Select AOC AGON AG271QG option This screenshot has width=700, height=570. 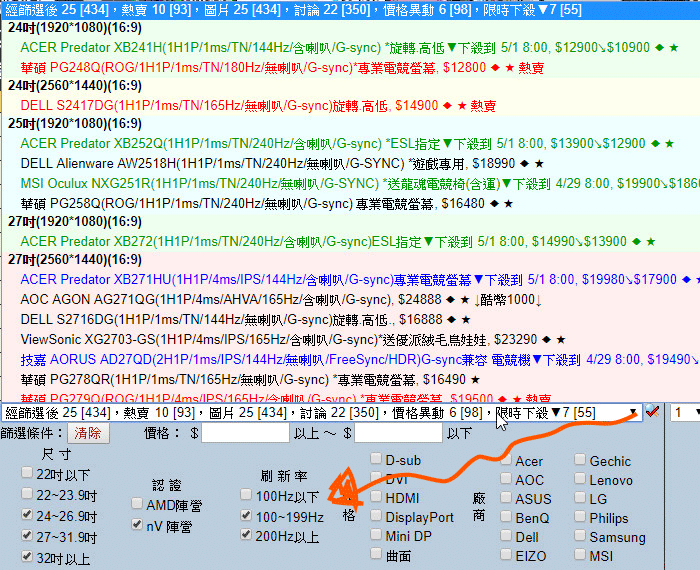click(350, 300)
